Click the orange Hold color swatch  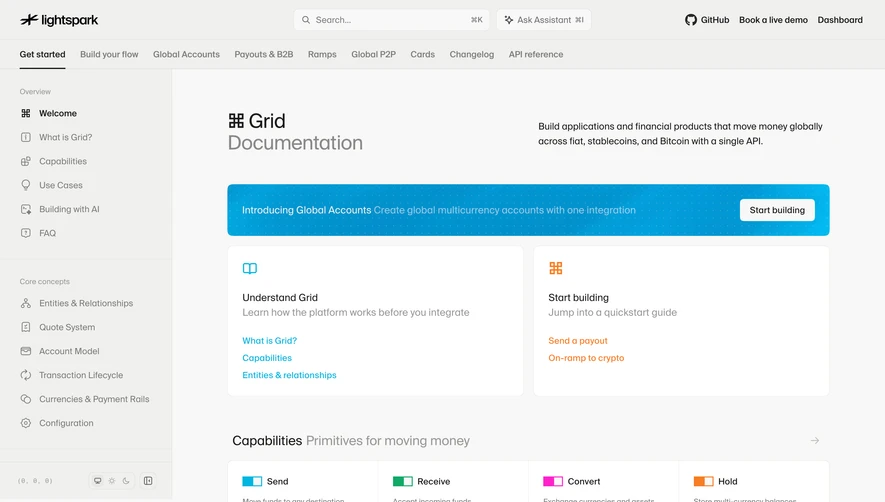pos(703,481)
